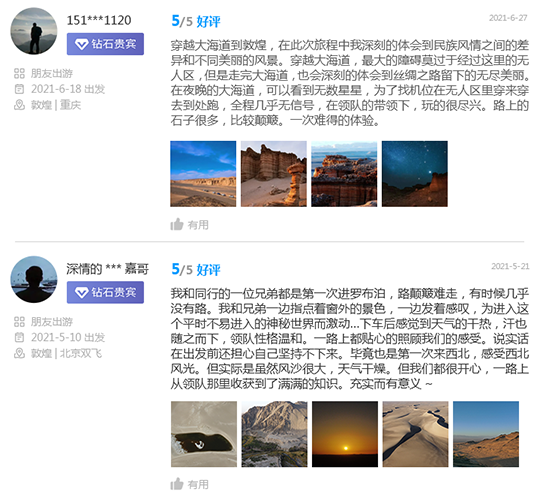Click the thumbs-up icon under the first review

point(177,224)
